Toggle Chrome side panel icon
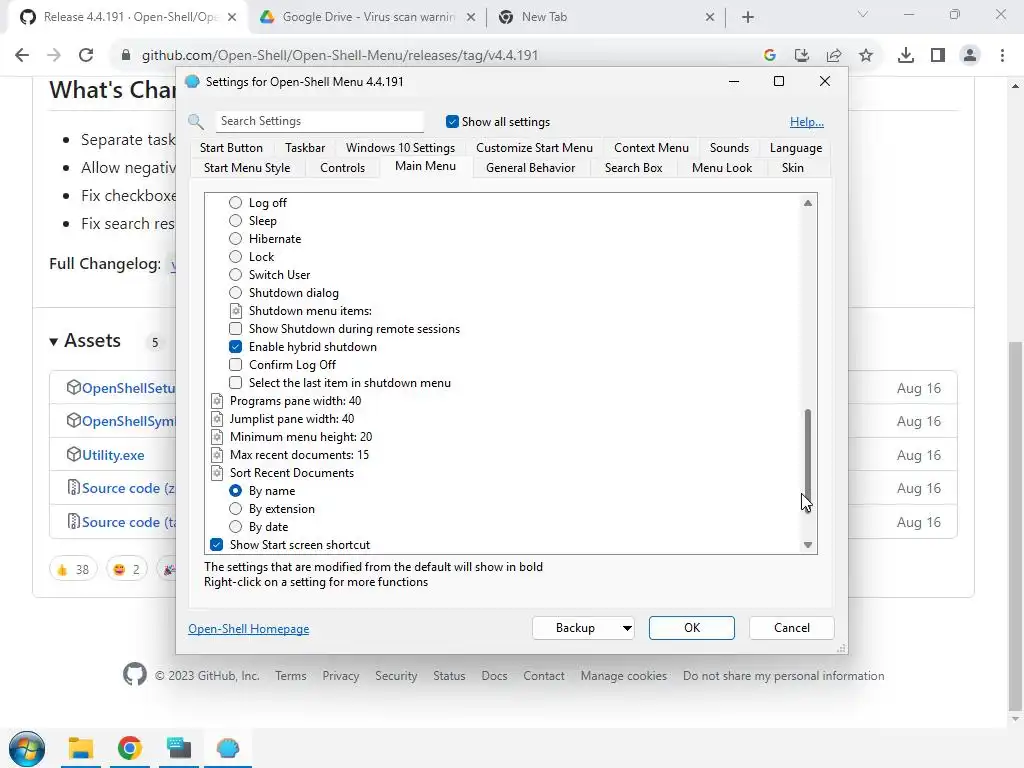 [938, 55]
